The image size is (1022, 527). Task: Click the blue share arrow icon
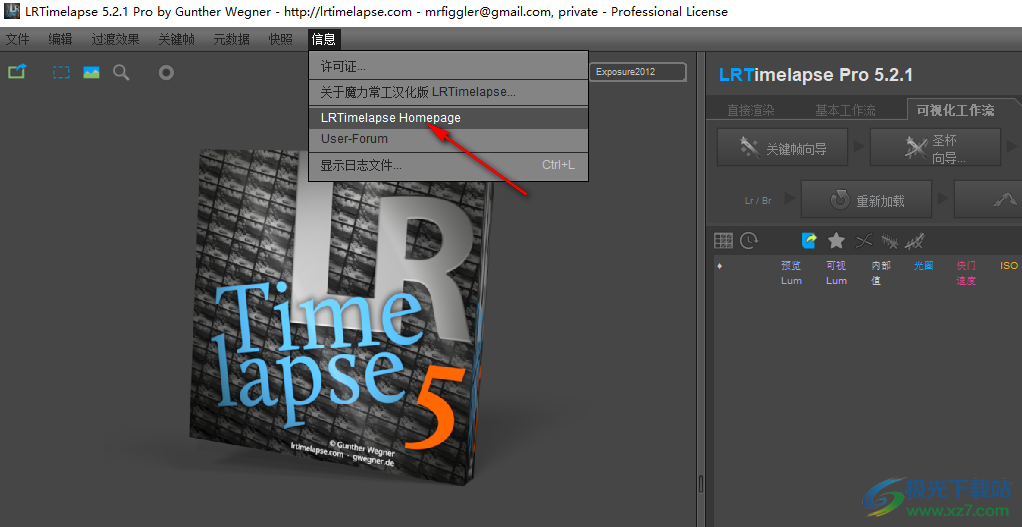pyautogui.click(x=809, y=240)
